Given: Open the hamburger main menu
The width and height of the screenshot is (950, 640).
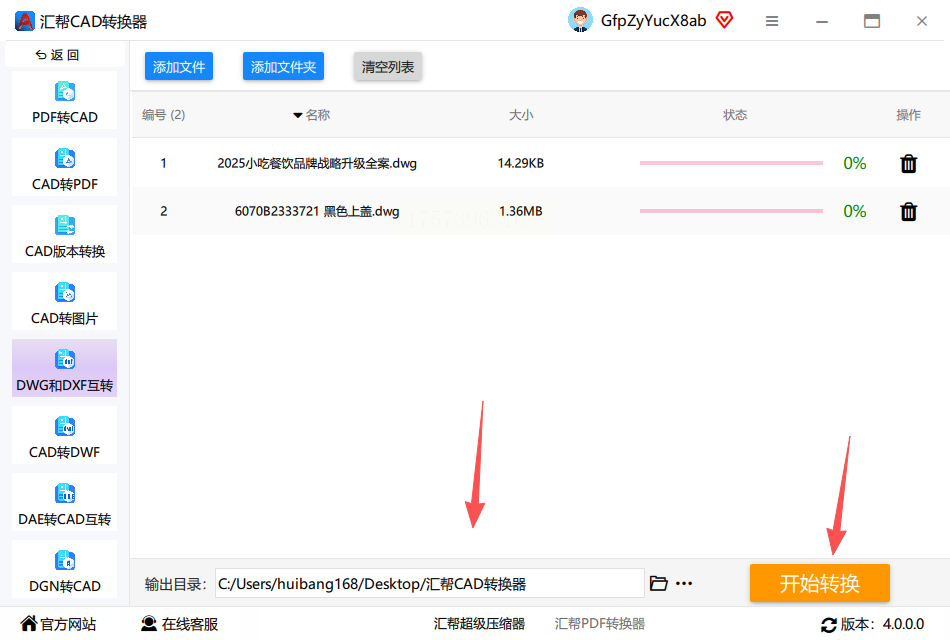Looking at the screenshot, I should (x=772, y=21).
